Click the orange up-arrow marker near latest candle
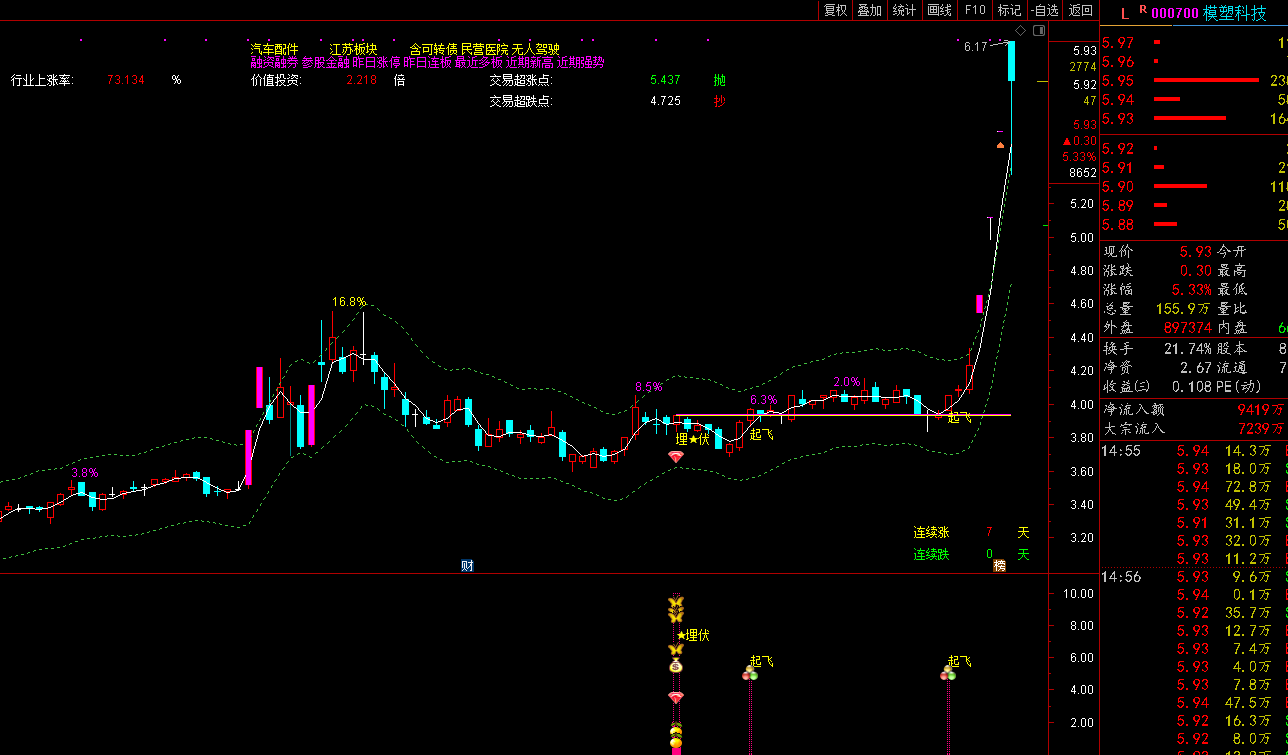Screen dimensions: 1288x755 pyautogui.click(x=1000, y=145)
